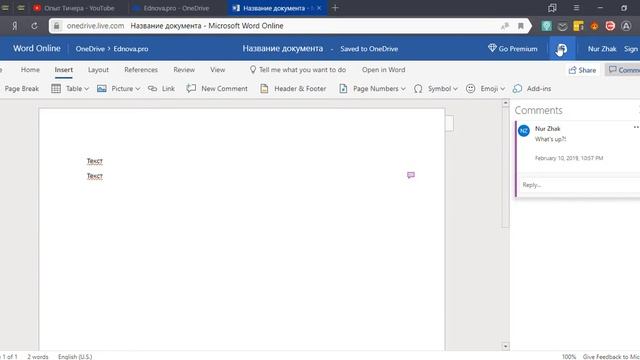
Task: Open the References ribbon tab
Action: tap(141, 70)
